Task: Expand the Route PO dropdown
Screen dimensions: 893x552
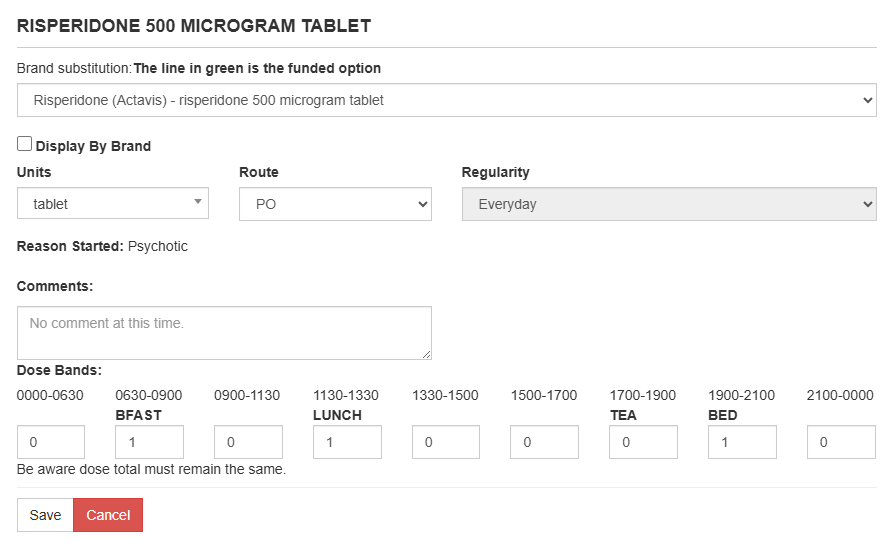Action: (x=335, y=204)
